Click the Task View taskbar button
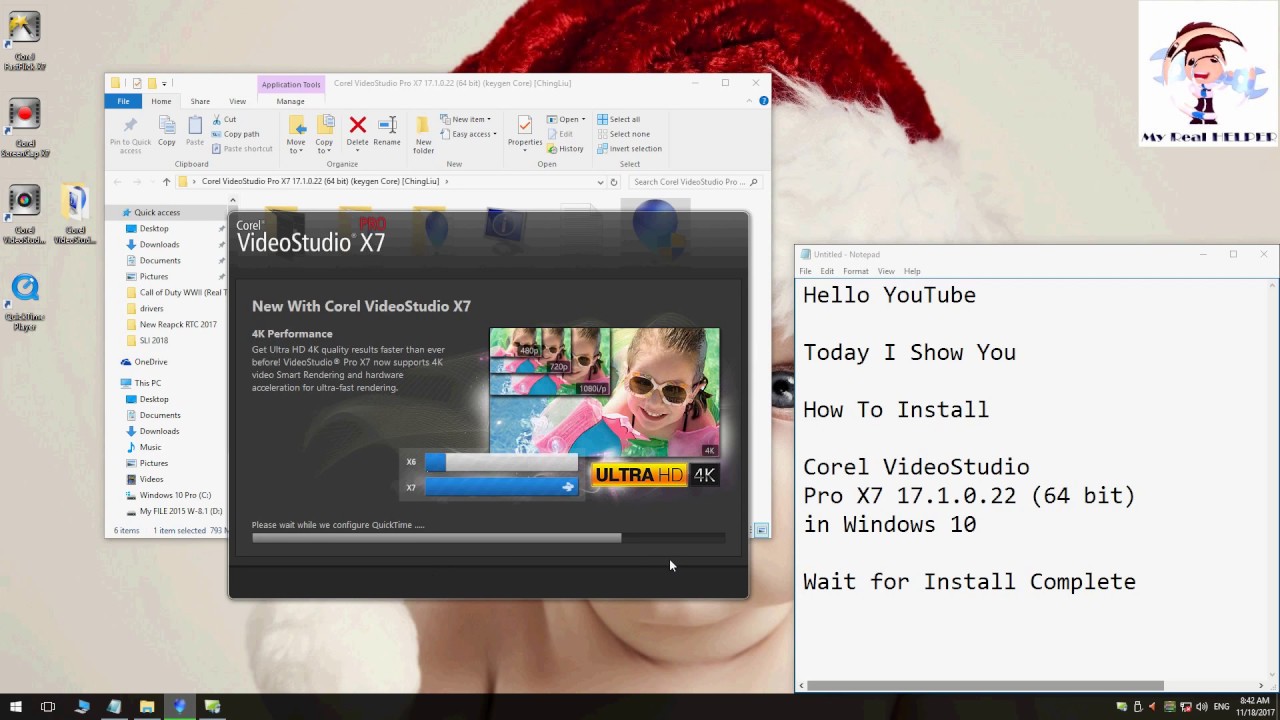1280x720 pixels. [x=48, y=707]
